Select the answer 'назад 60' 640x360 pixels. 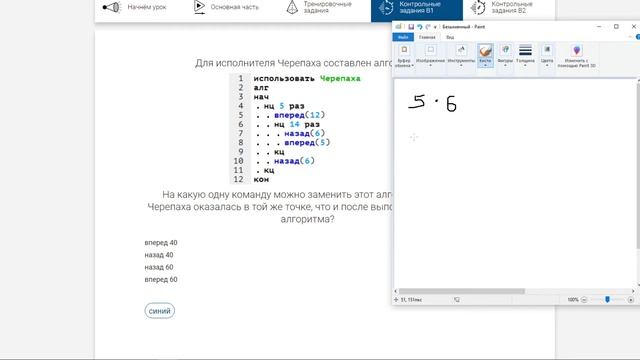(x=159, y=267)
